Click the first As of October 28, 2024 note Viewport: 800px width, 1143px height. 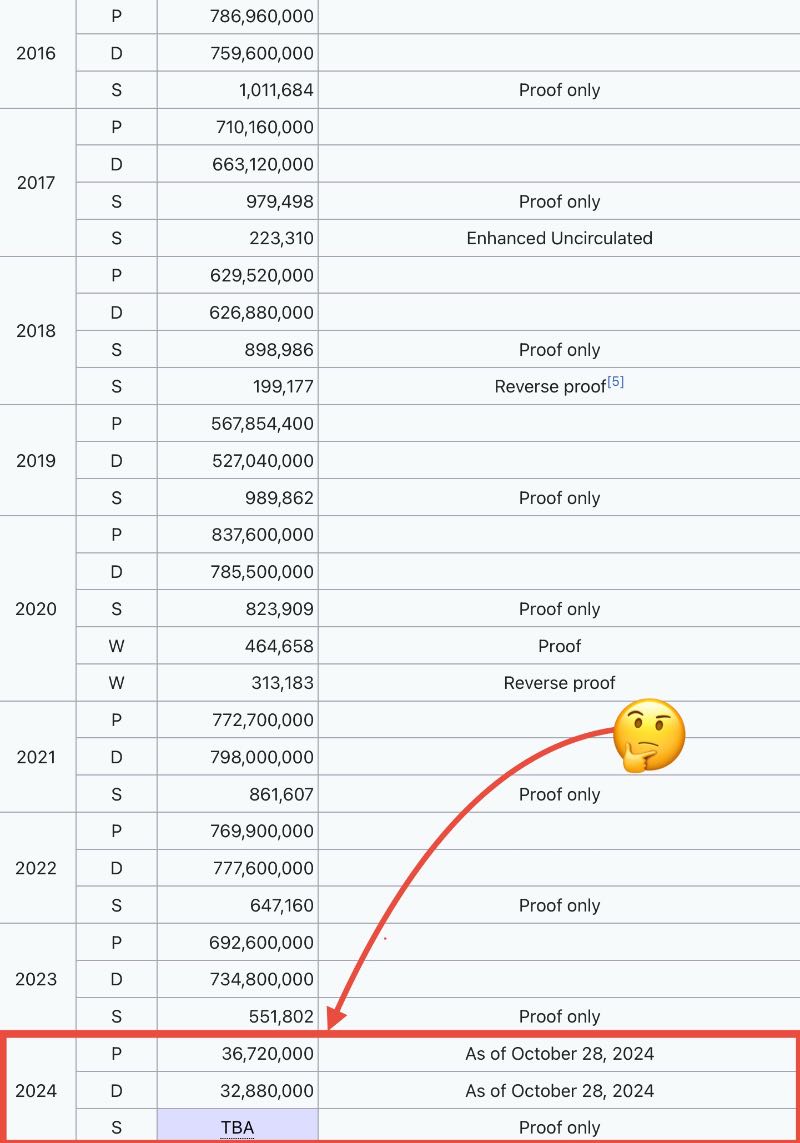point(559,1053)
